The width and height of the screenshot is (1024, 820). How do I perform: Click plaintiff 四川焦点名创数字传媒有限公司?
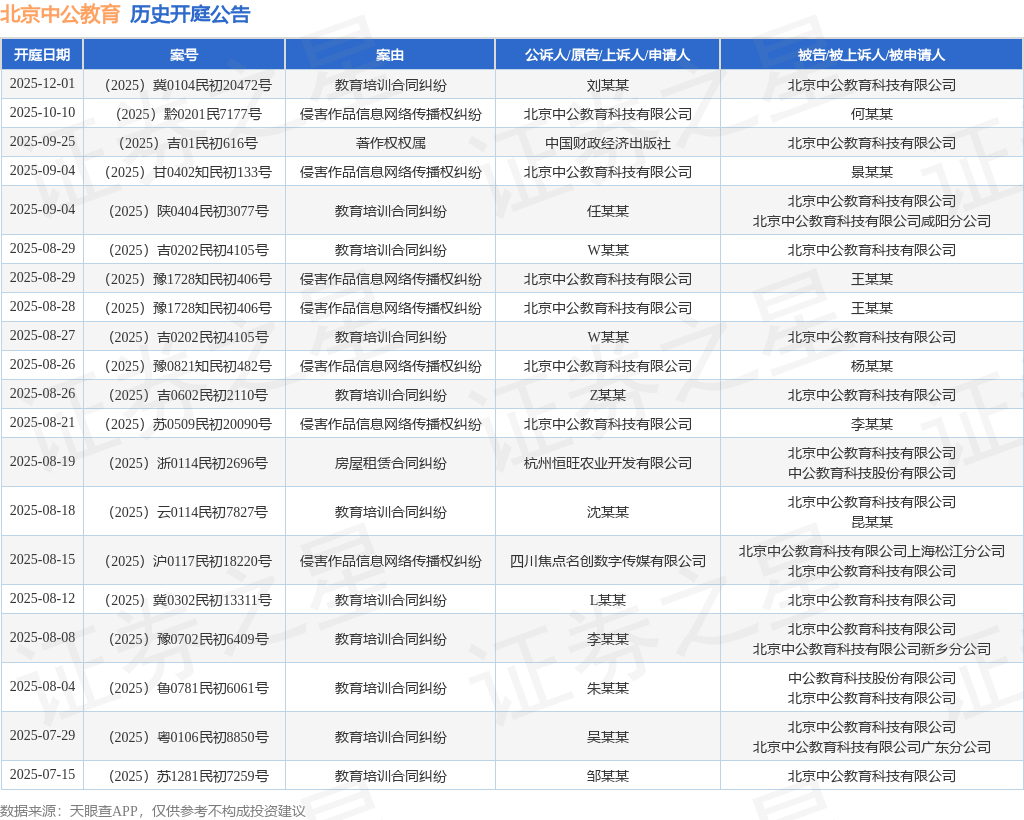click(607, 561)
